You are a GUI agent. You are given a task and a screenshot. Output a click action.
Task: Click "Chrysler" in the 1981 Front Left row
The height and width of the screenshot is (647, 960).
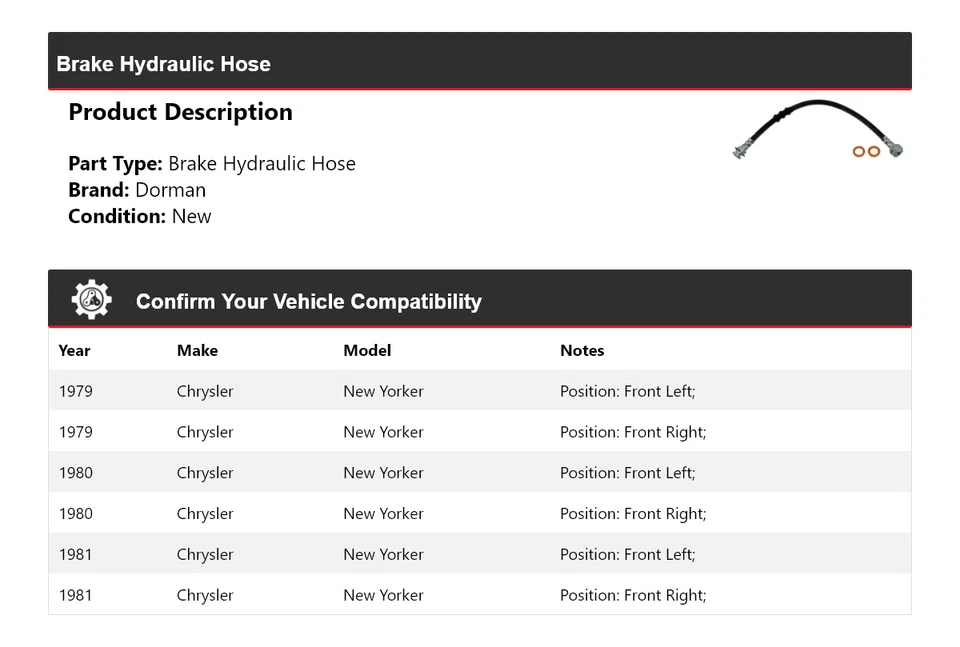205,554
